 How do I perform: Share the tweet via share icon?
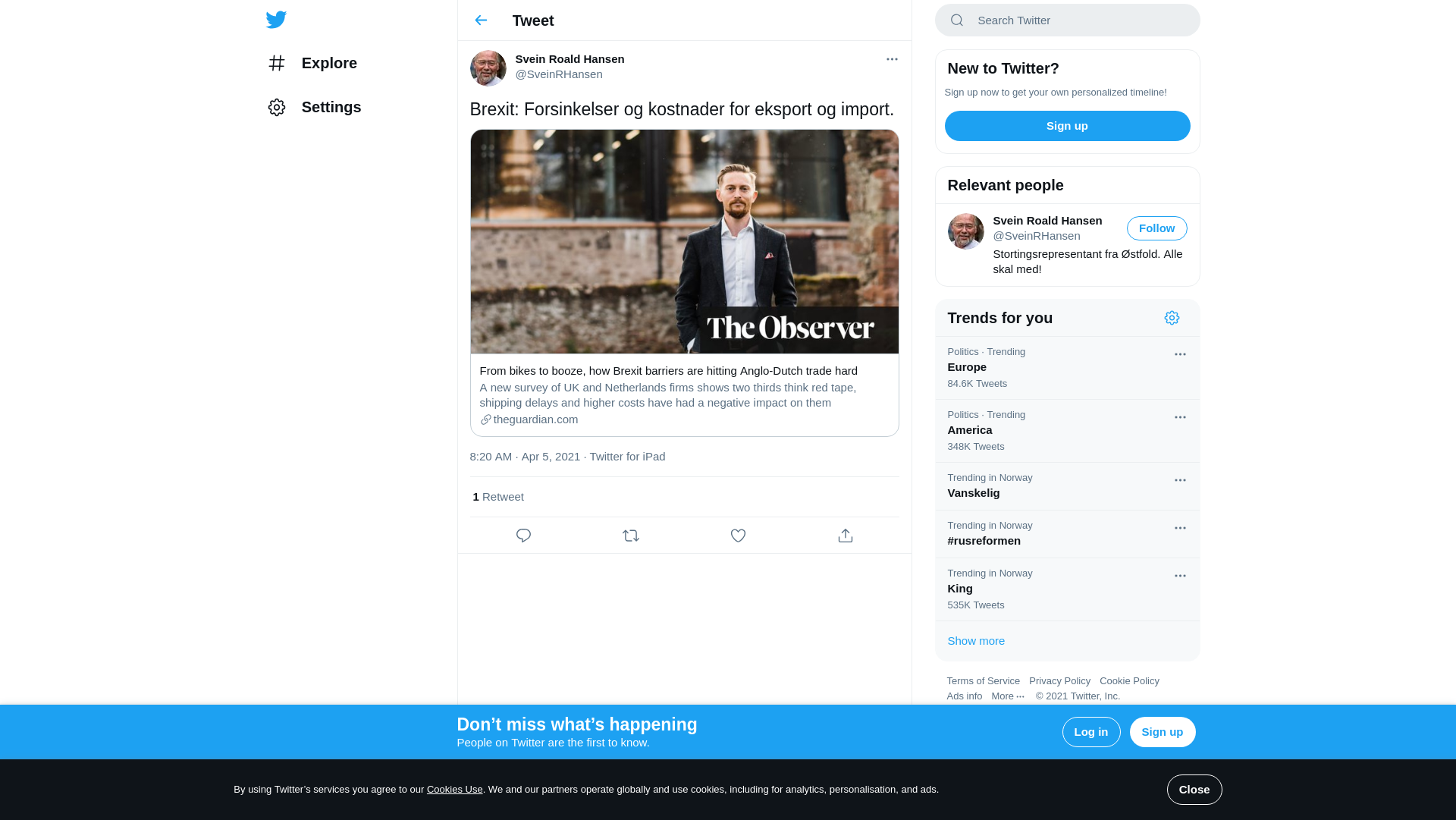coord(846,536)
